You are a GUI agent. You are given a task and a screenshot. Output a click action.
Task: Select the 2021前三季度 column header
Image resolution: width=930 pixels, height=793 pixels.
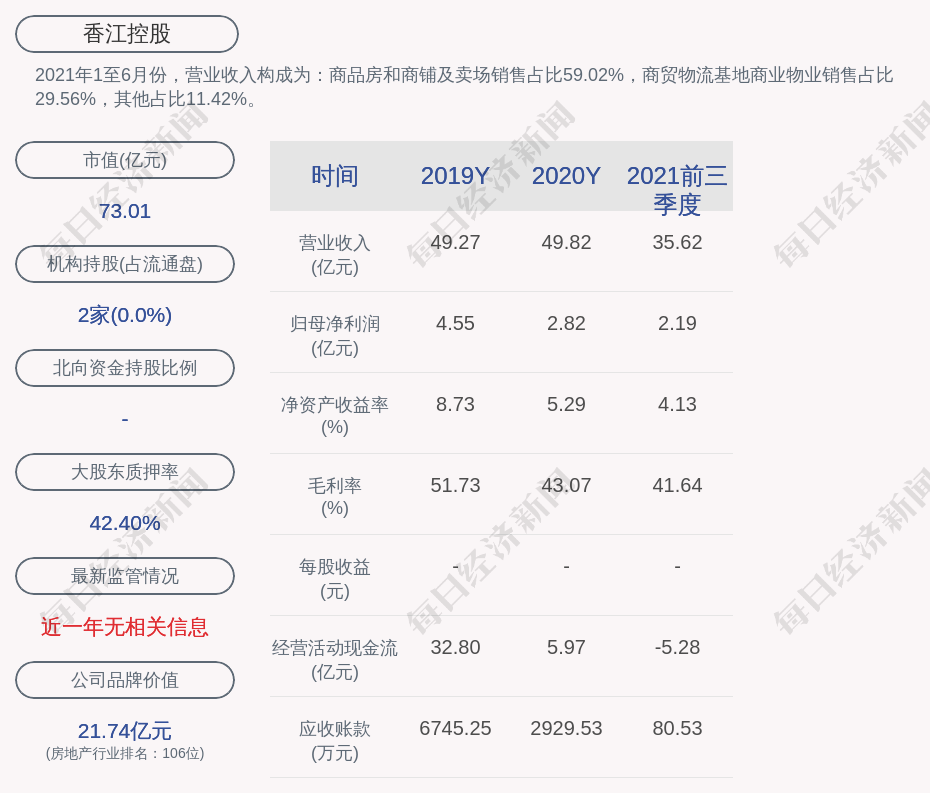coord(677,190)
